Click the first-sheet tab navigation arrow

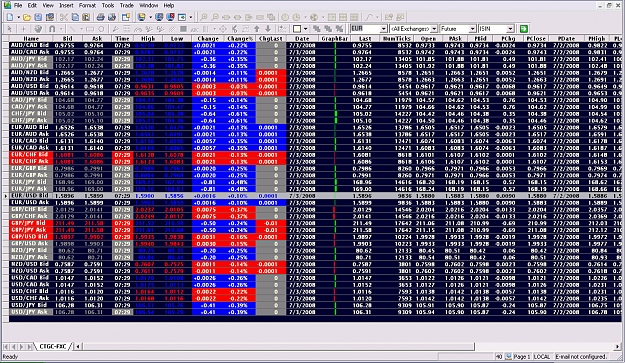coord(6,346)
